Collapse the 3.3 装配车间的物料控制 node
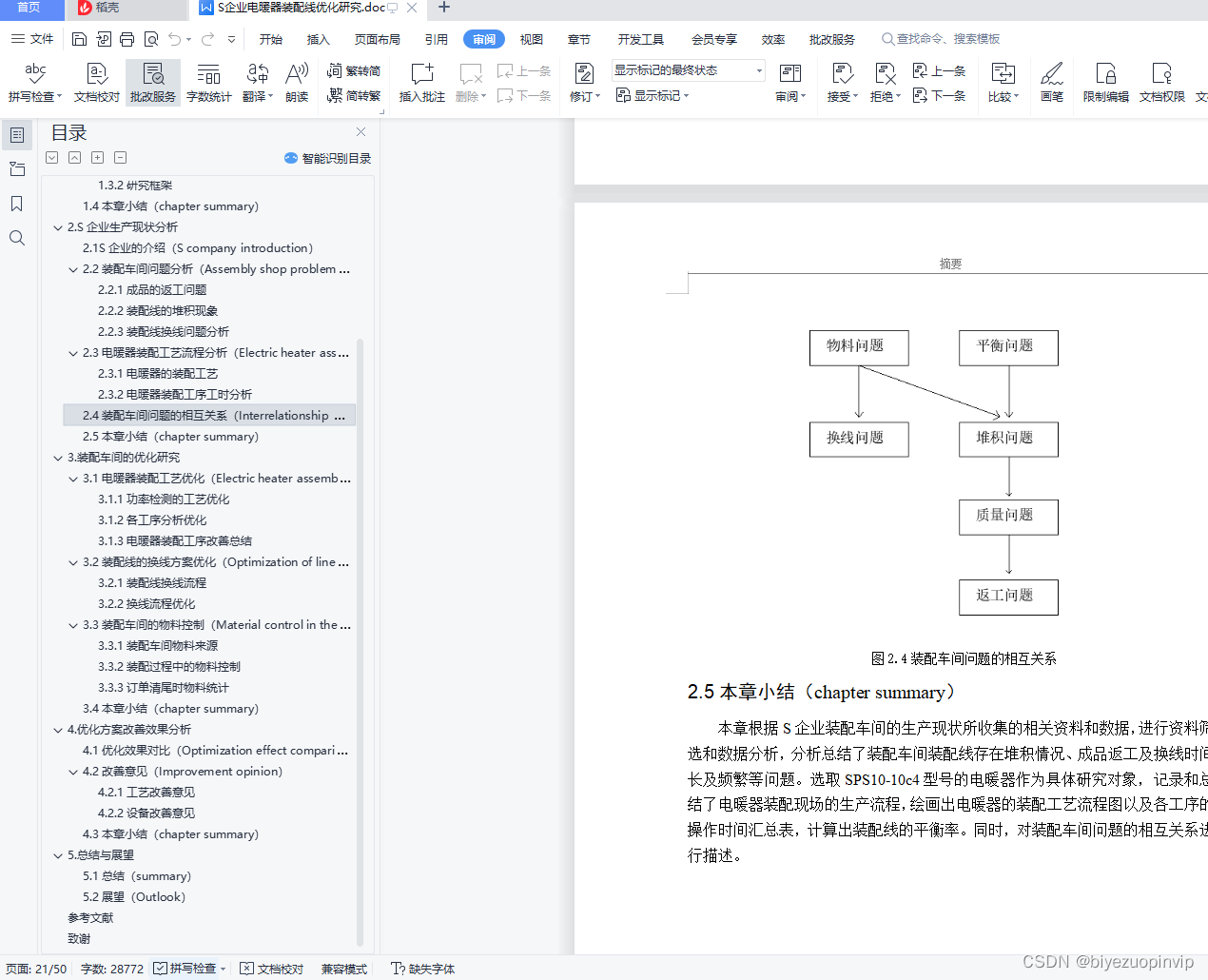 coord(73,625)
